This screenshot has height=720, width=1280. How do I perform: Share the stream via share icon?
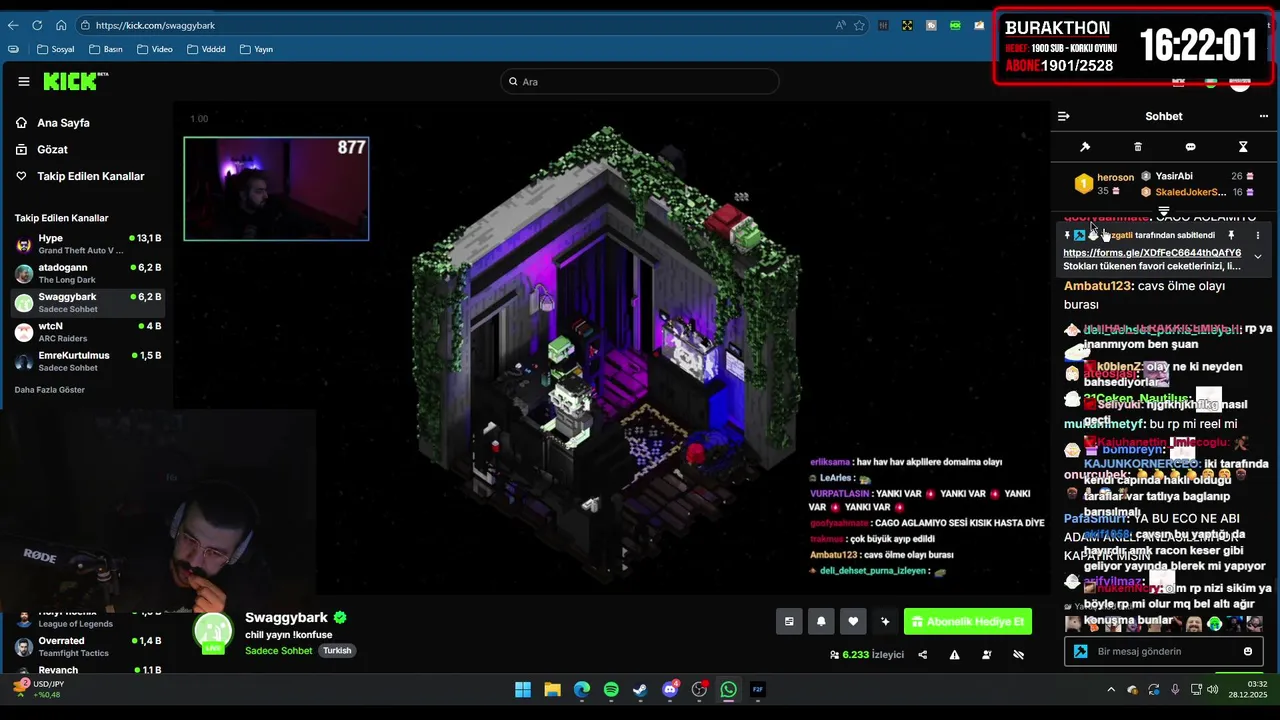click(922, 655)
